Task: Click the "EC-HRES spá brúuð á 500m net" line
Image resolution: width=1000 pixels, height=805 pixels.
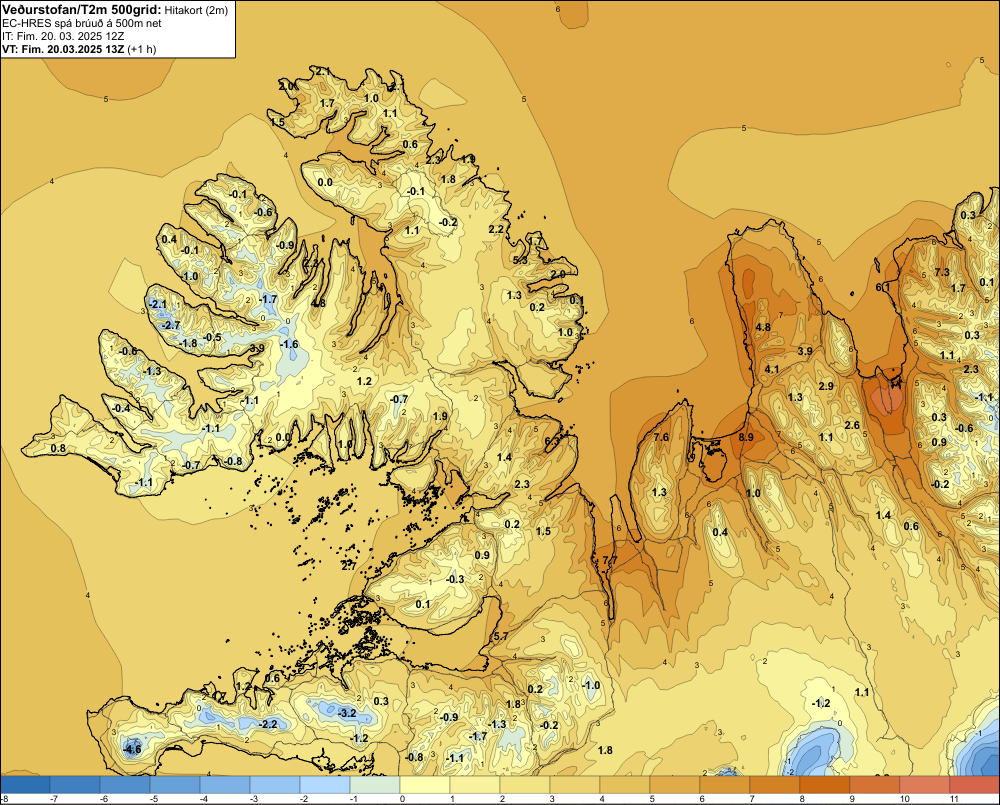Action: (82, 23)
